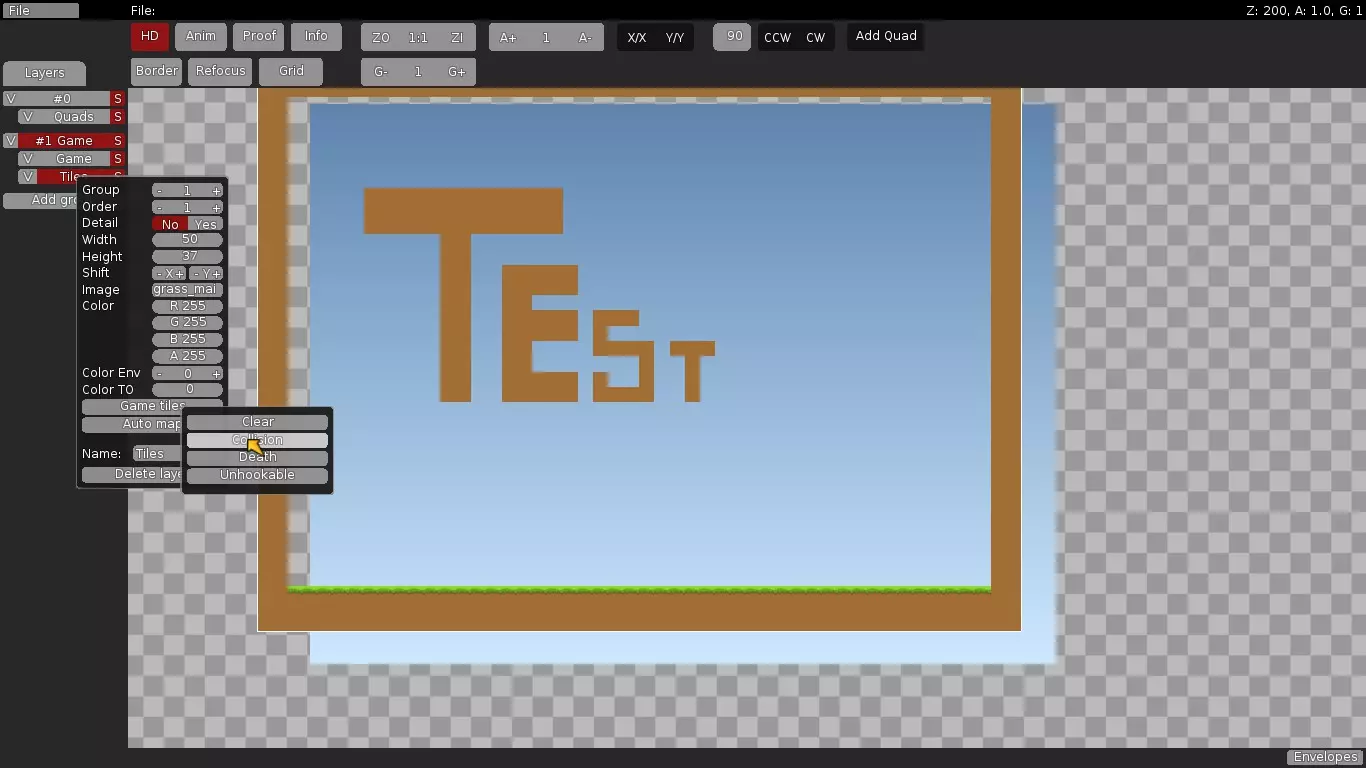Decrease the Color Env value
Image resolution: width=1366 pixels, height=768 pixels.
click(159, 373)
